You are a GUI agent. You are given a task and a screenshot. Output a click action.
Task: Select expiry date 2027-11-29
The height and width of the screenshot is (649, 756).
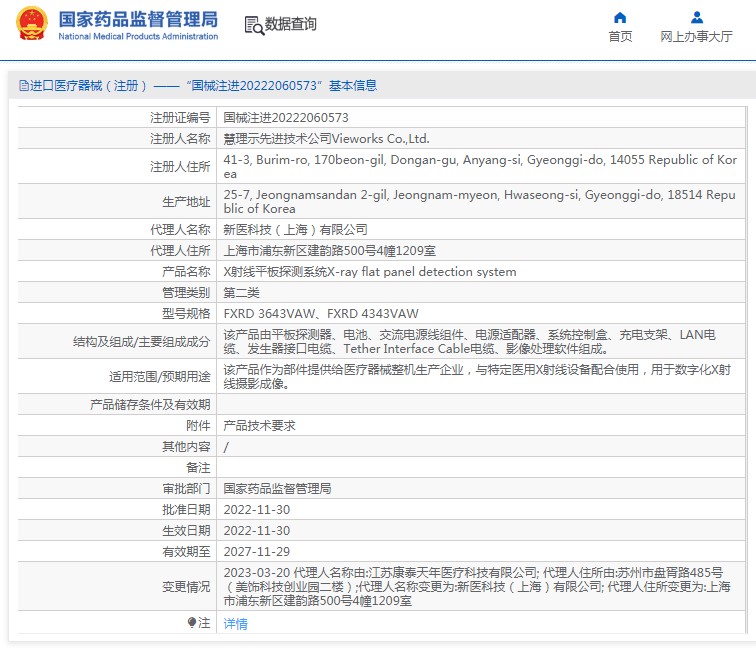(x=256, y=552)
